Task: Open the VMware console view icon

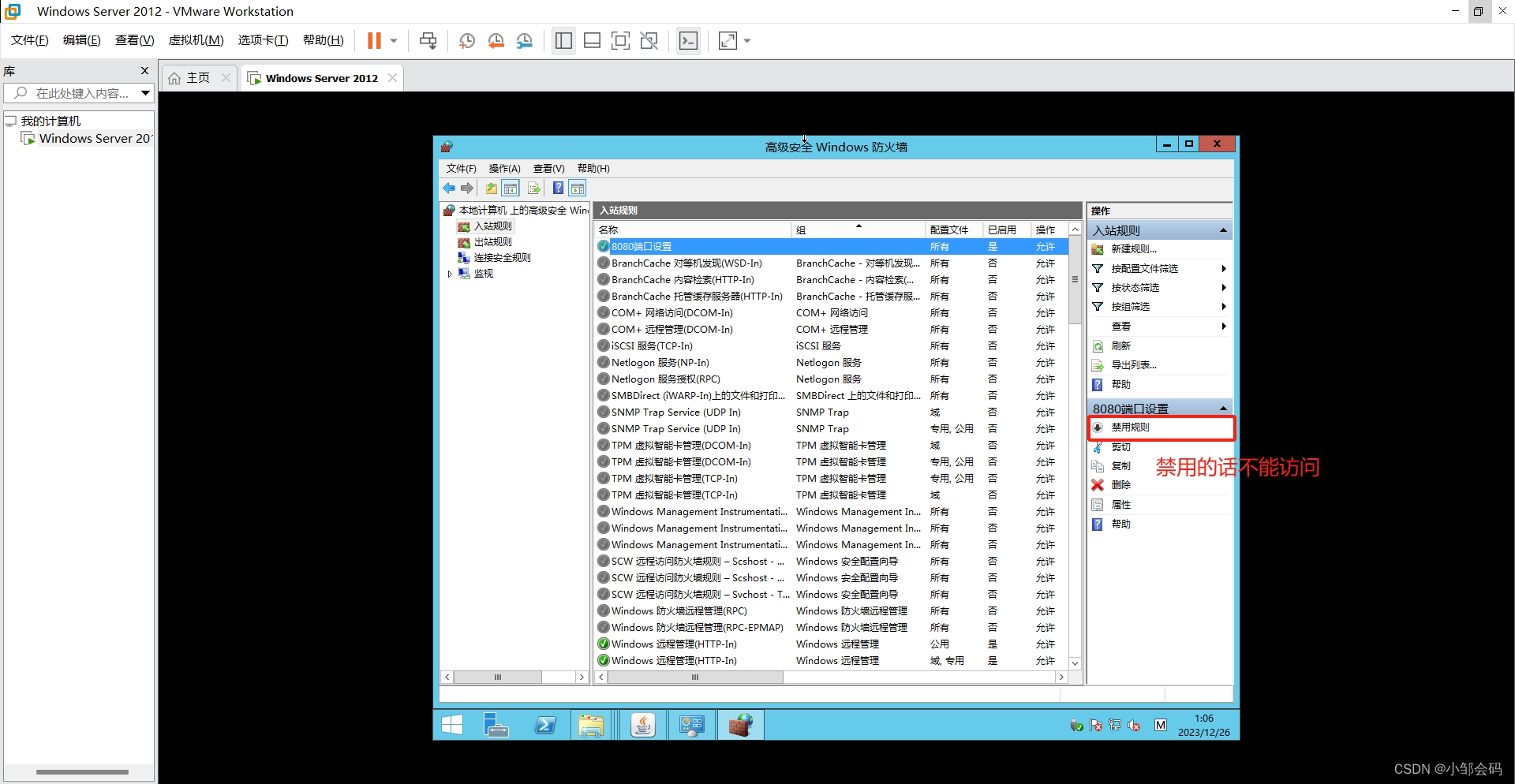Action: click(x=688, y=41)
